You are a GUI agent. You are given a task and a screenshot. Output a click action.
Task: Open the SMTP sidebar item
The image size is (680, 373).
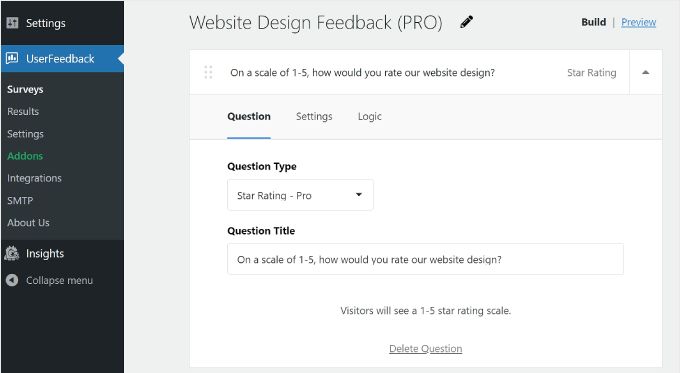click(20, 200)
